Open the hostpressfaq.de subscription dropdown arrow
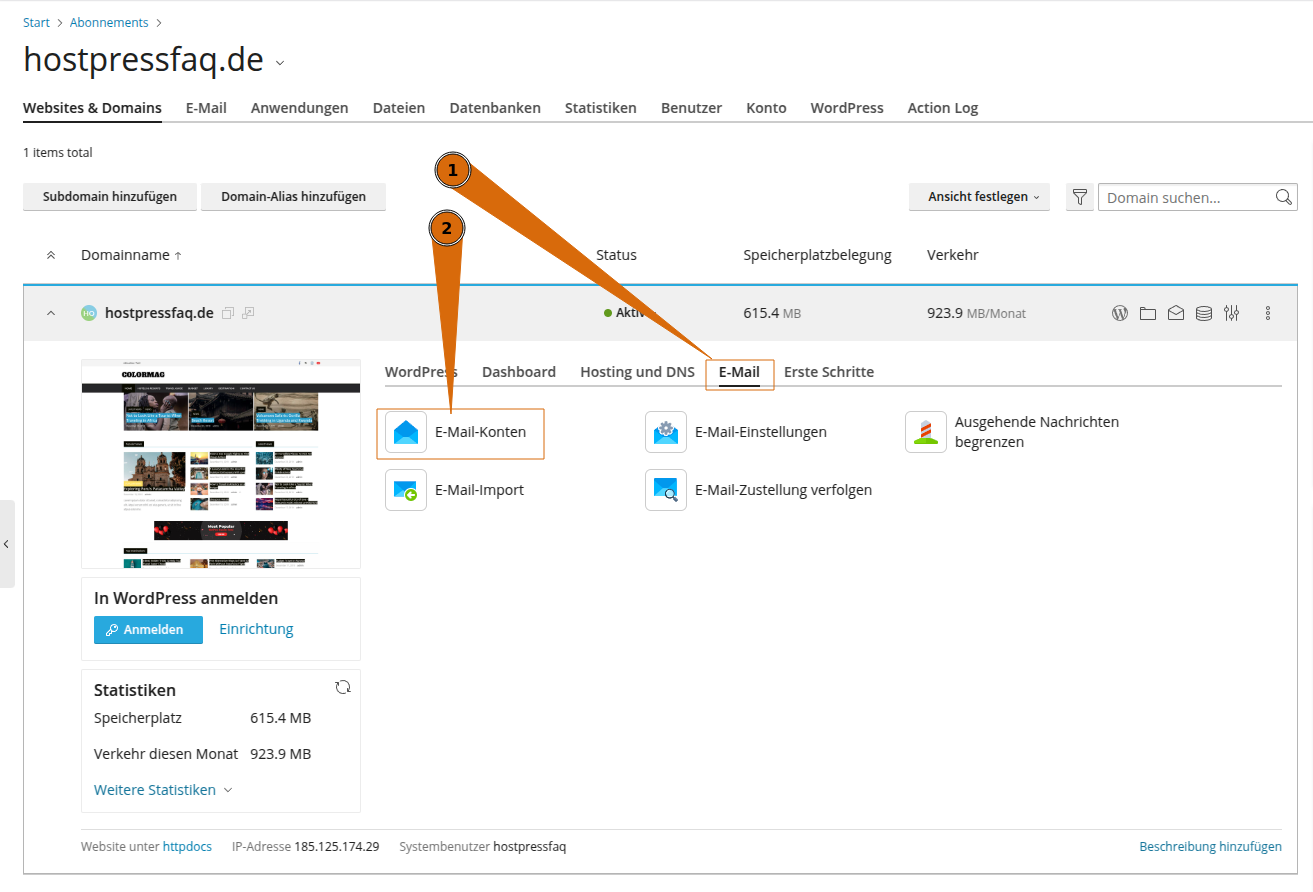Screen dimensions: 1313x892 click(280, 64)
